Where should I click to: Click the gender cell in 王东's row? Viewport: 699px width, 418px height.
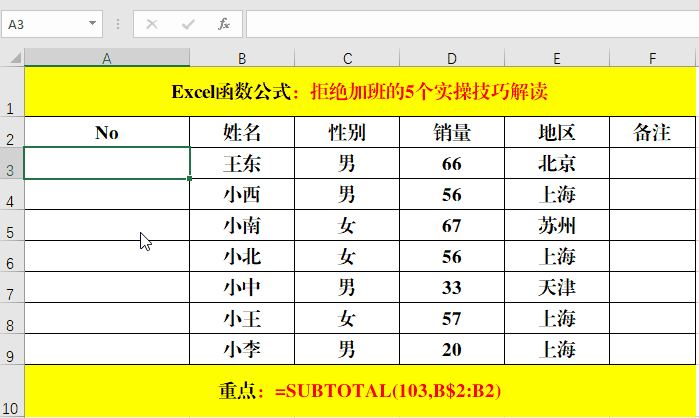click(347, 163)
